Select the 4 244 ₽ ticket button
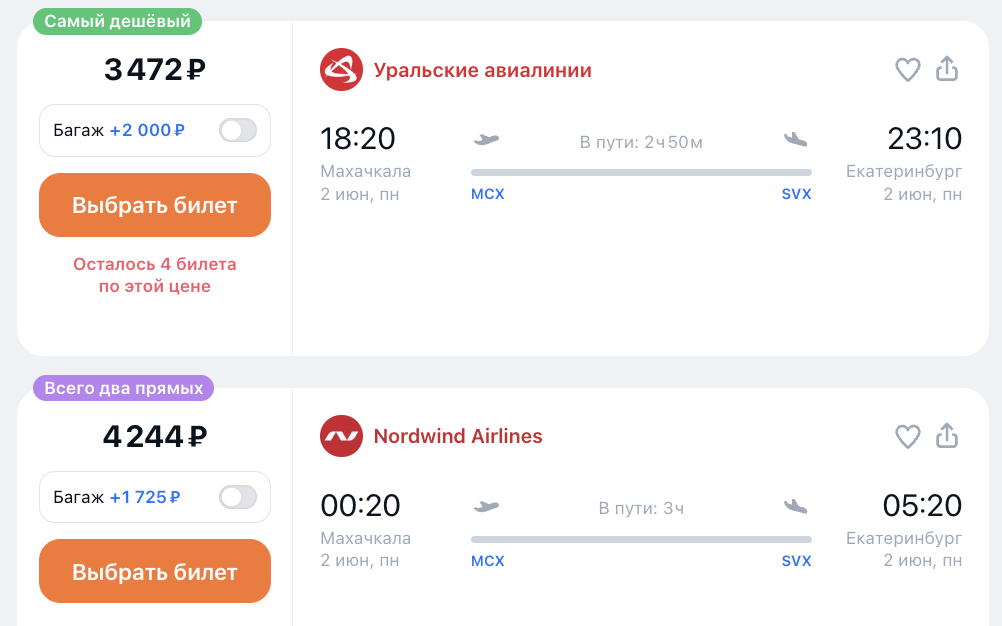The width and height of the screenshot is (1002, 626). coord(155,572)
